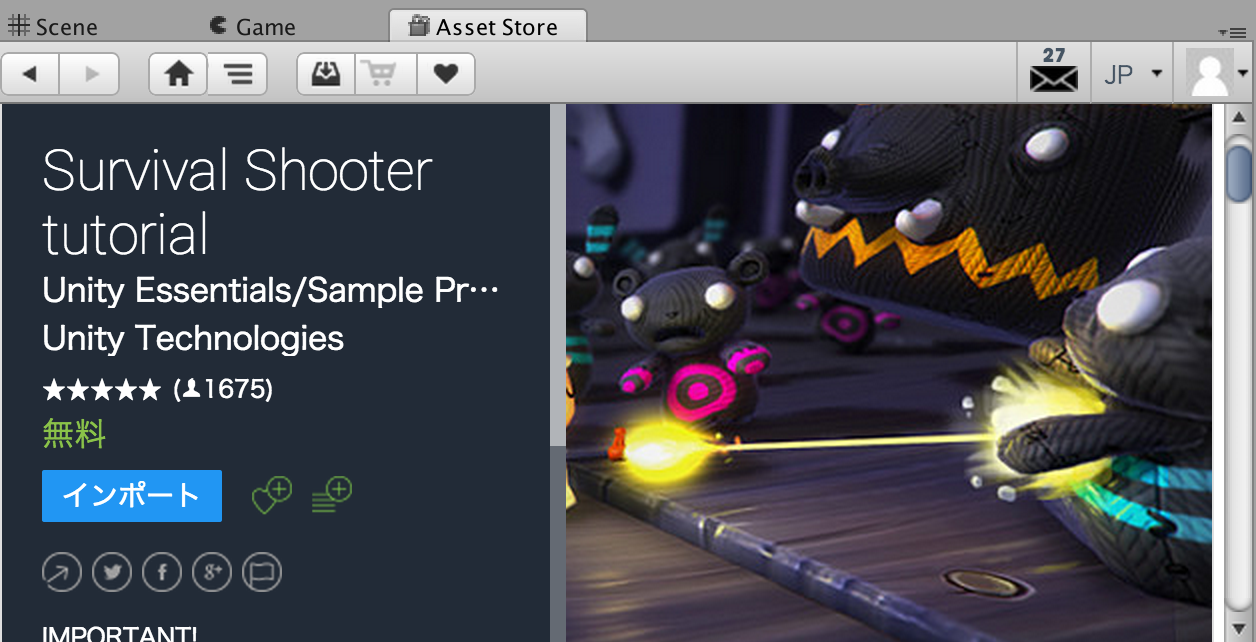Open the shopping cart
1256x642 pixels.
(386, 74)
